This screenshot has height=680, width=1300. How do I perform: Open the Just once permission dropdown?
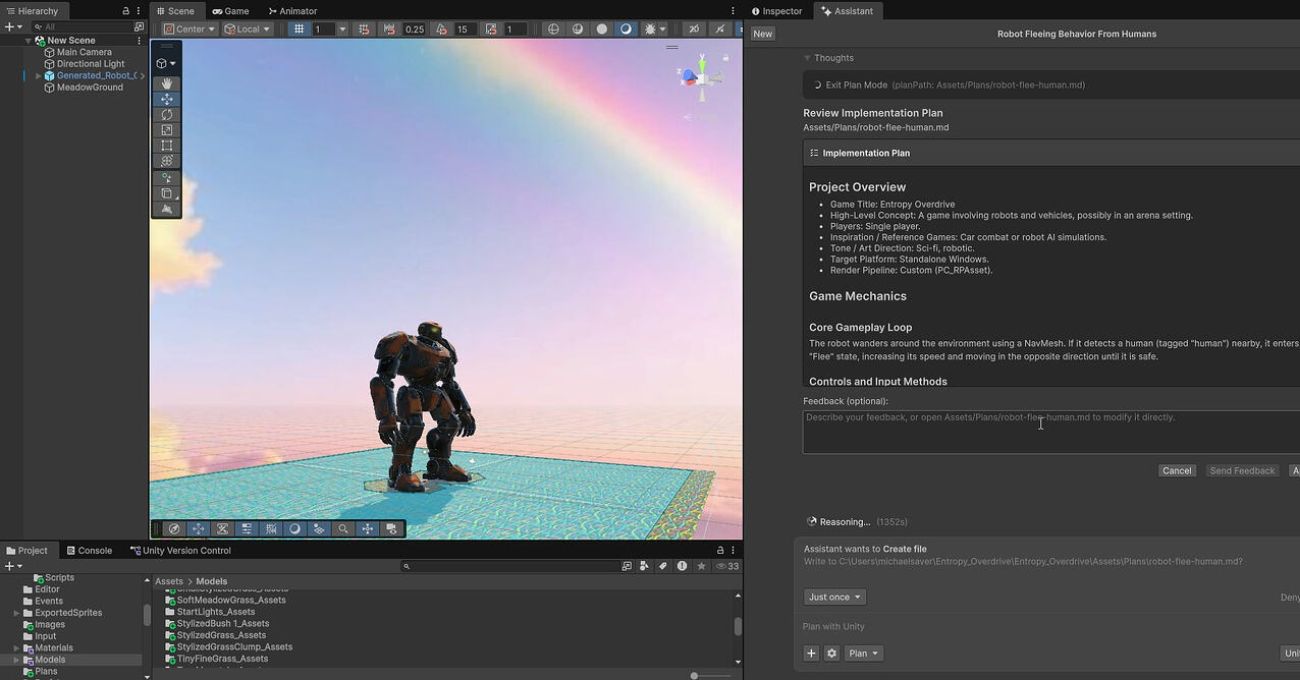coord(835,597)
